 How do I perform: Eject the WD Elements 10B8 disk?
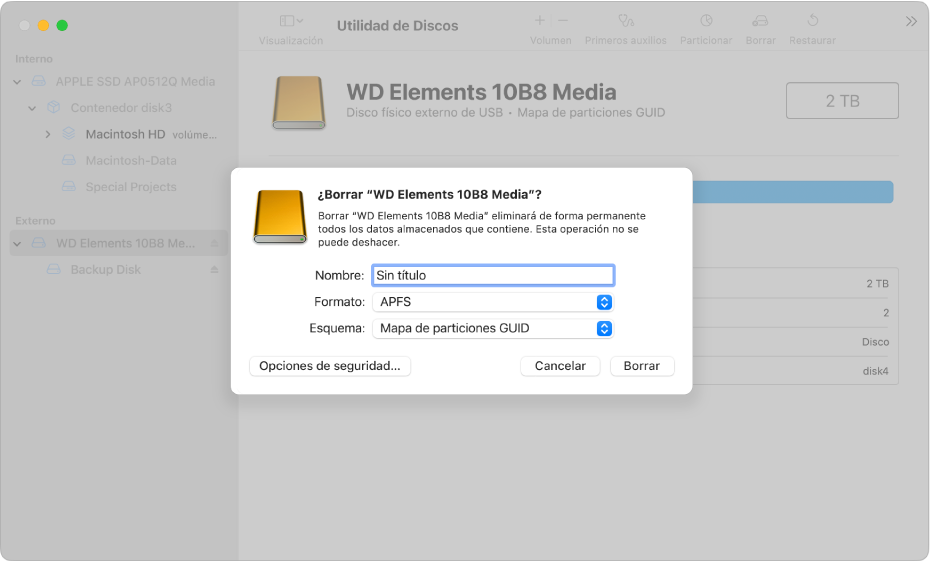coord(214,243)
